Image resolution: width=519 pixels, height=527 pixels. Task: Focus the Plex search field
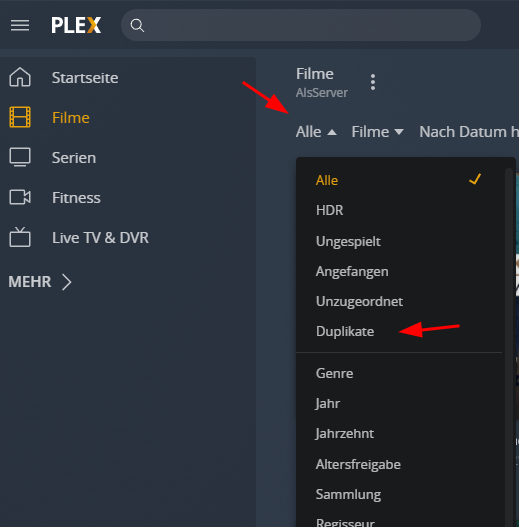click(301, 25)
